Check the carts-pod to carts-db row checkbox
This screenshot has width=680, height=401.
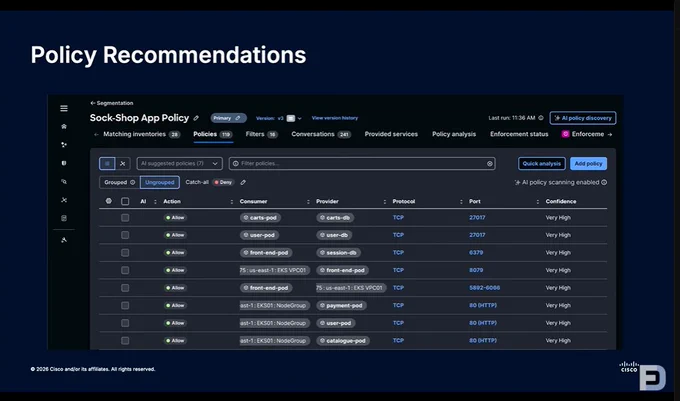125,218
